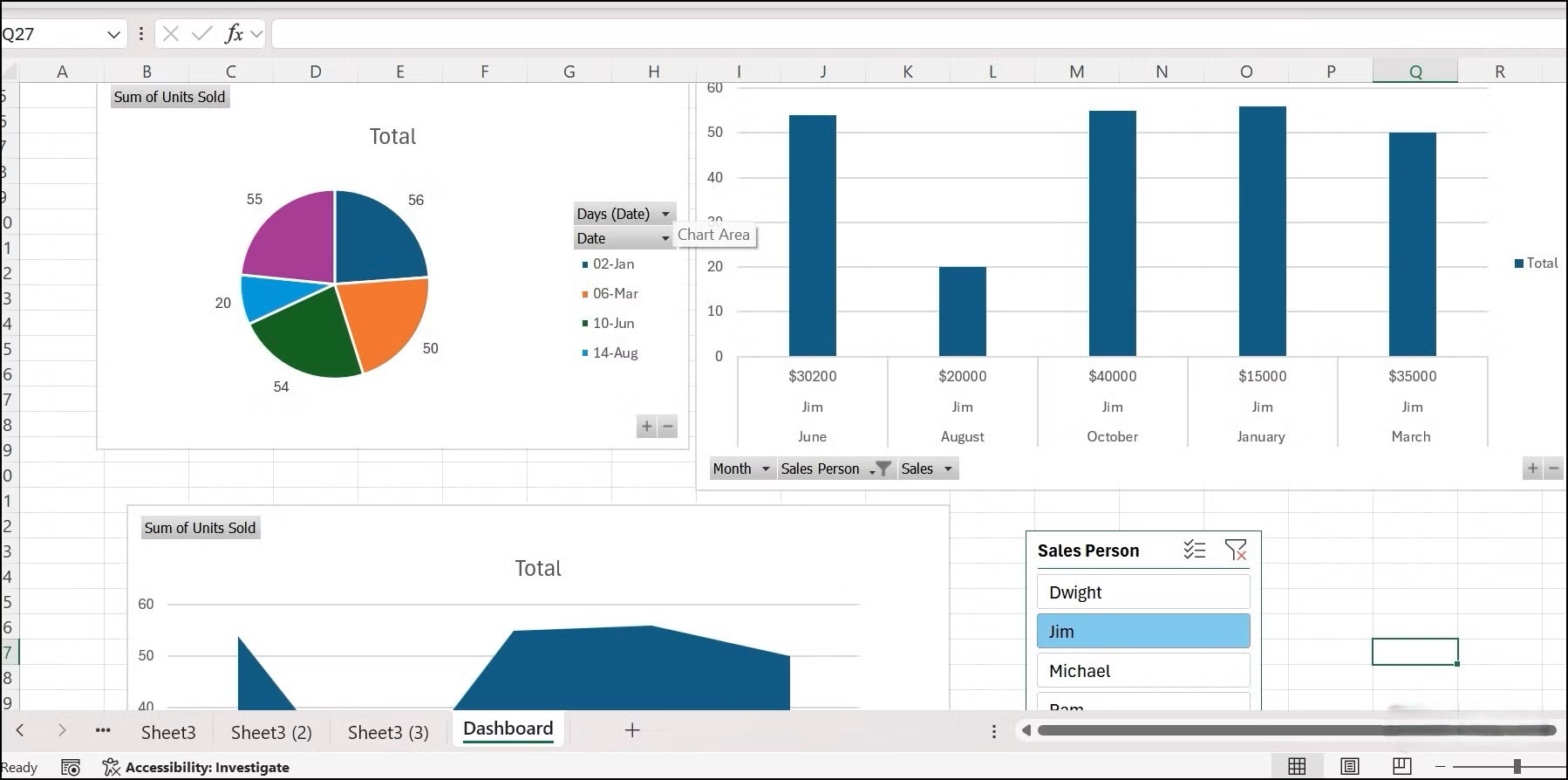The width and height of the screenshot is (1568, 780).
Task: Click area chart Sum of Units Sold button
Action: point(200,528)
